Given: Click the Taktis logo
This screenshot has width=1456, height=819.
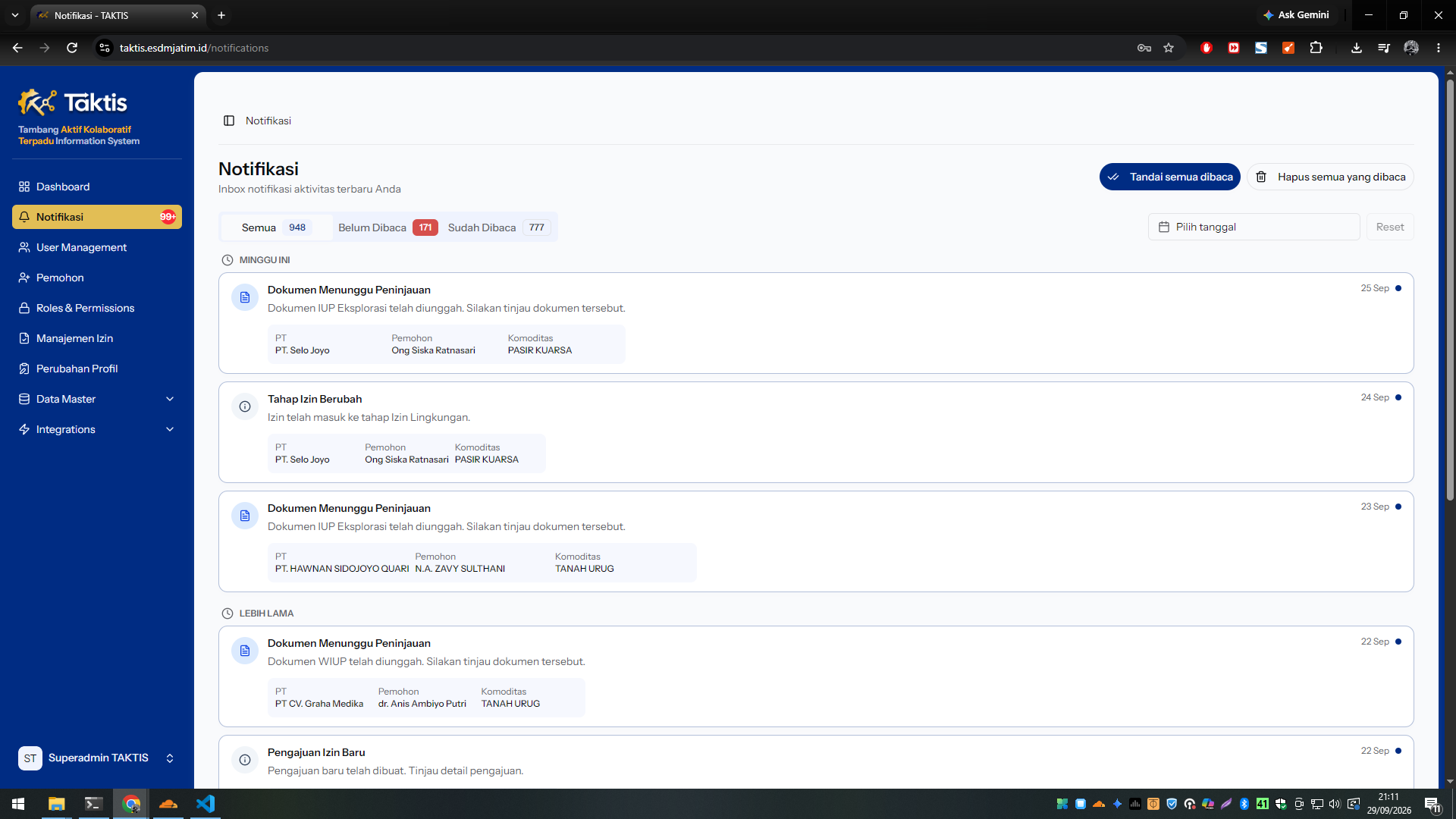Looking at the screenshot, I should tap(73, 102).
